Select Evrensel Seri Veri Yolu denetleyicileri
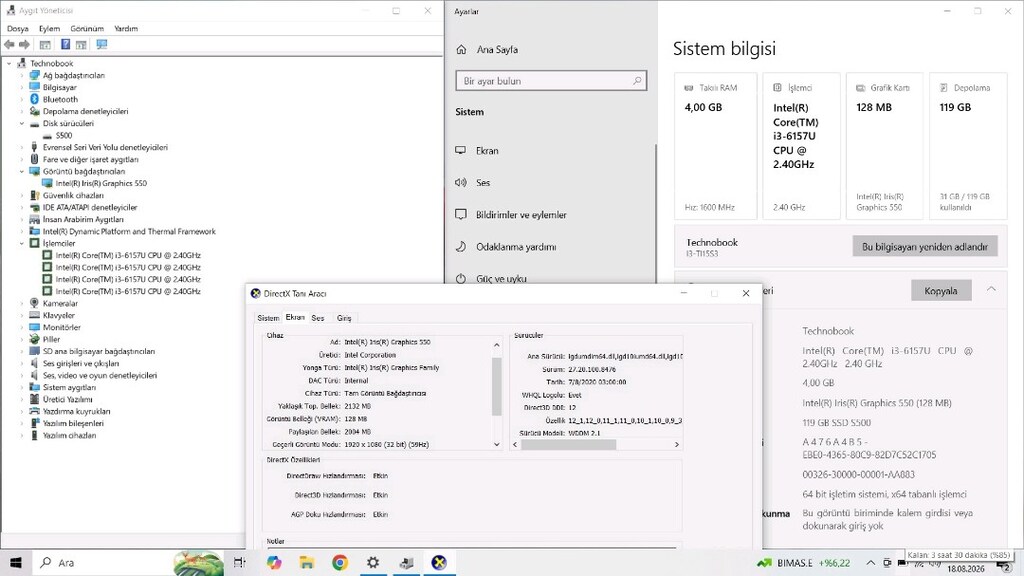The image size is (1024, 576). coord(105,148)
